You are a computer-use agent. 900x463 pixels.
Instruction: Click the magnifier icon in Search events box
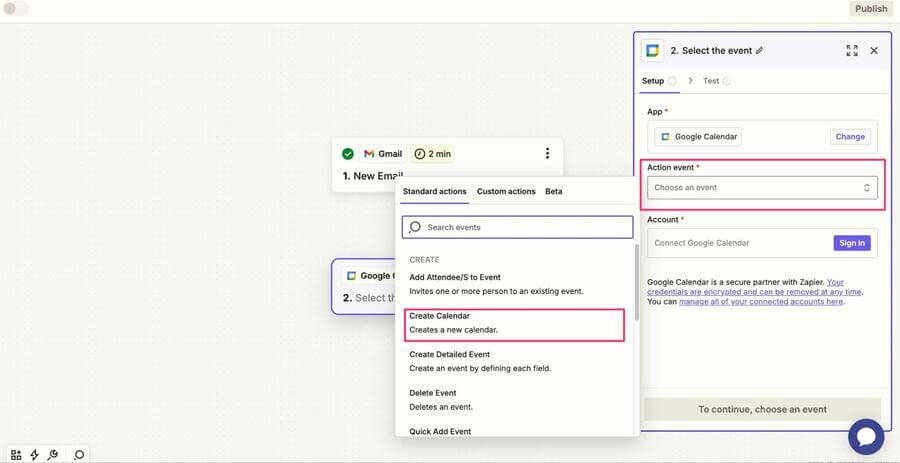click(415, 227)
